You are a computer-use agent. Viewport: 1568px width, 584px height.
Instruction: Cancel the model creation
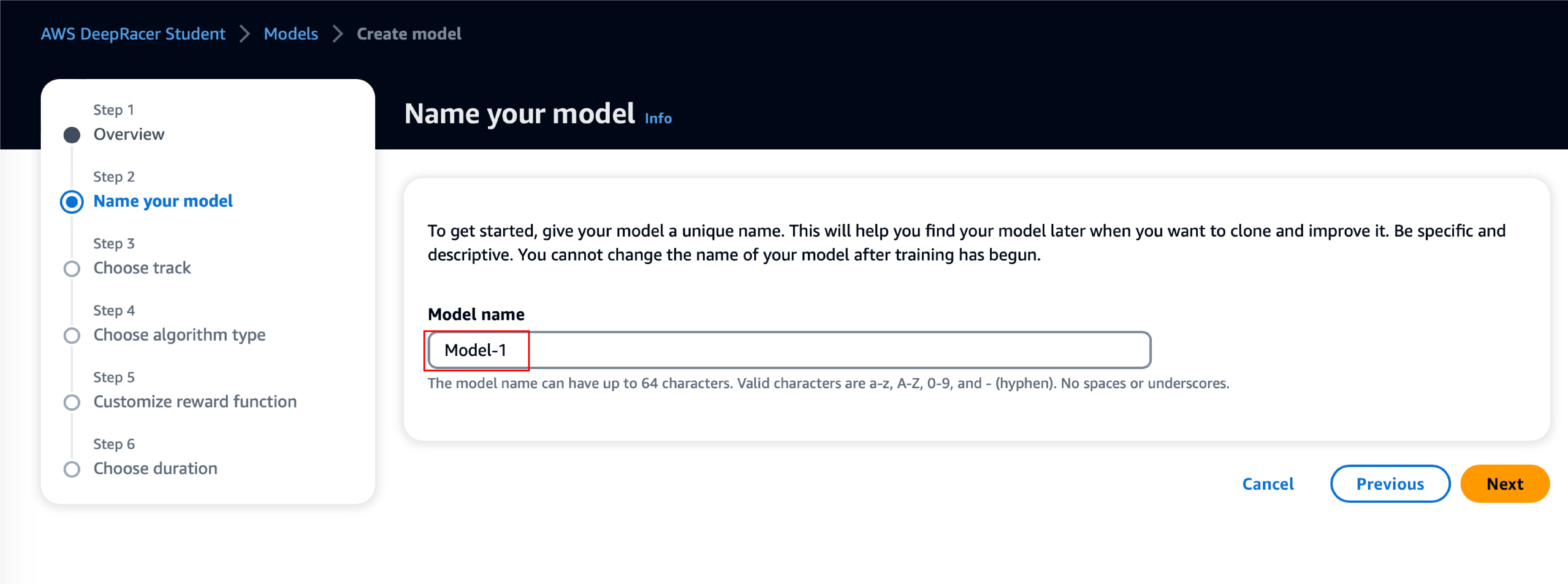(x=1267, y=484)
